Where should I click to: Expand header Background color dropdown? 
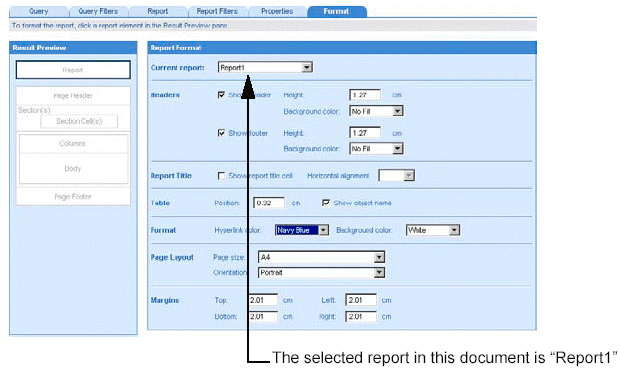[376, 111]
